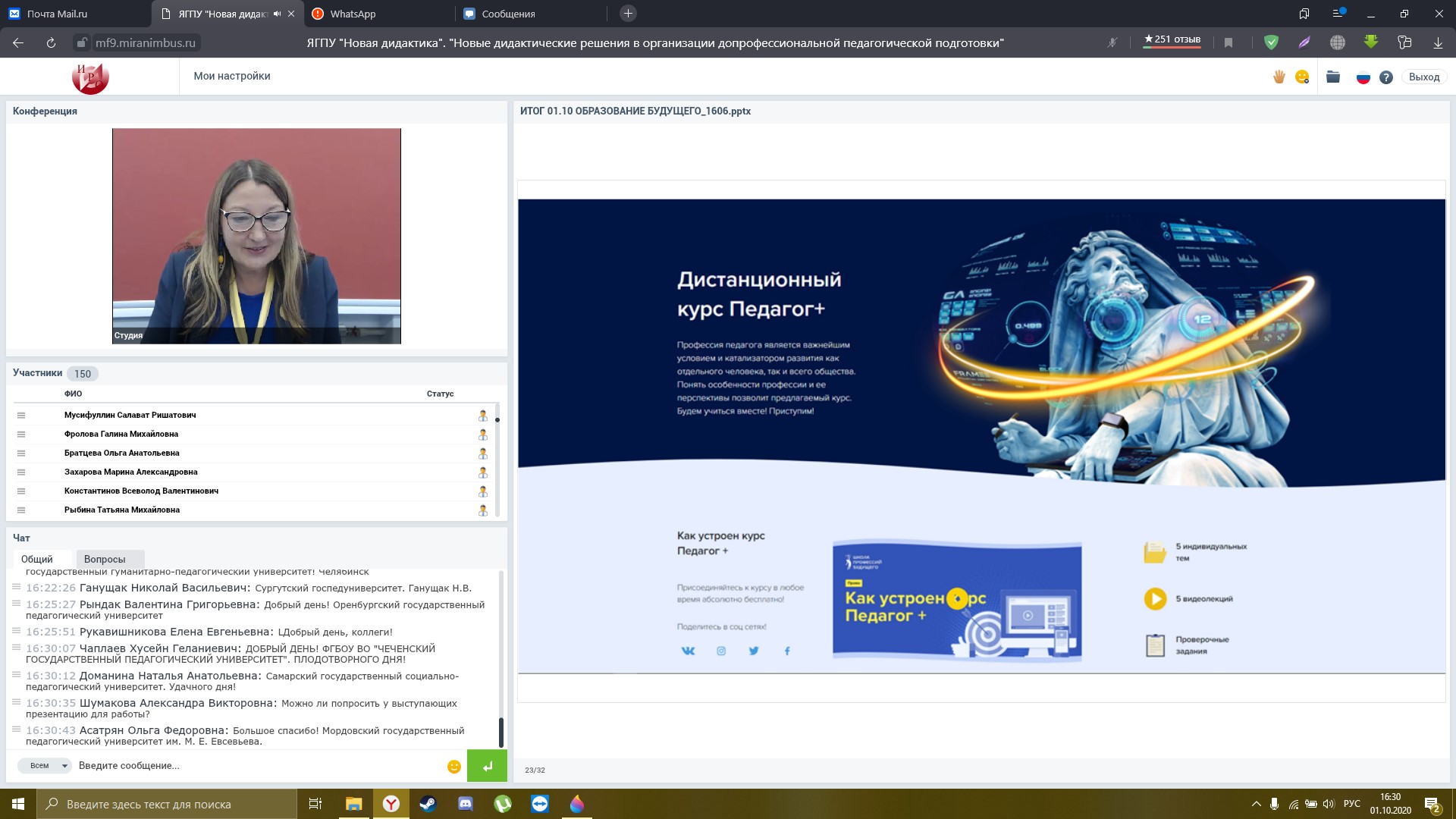Open Мои настройки menu
The height and width of the screenshot is (819, 1456).
[x=231, y=76]
